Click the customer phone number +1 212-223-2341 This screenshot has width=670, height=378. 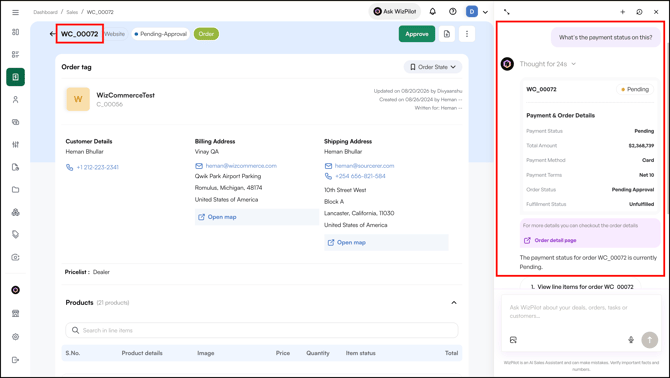pyautogui.click(x=97, y=167)
